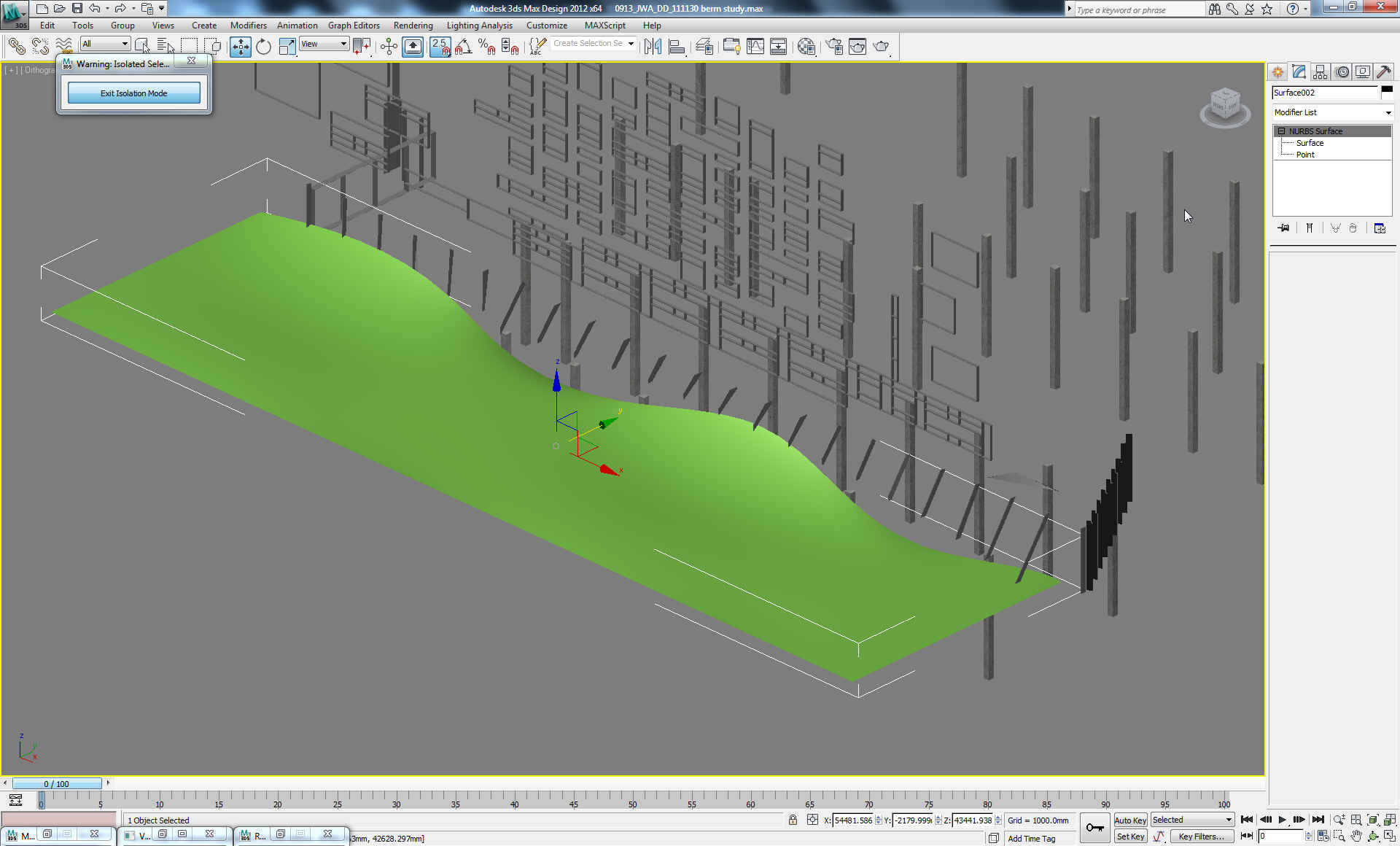
Task: Click the search keyword or phrase field
Action: click(x=1140, y=9)
